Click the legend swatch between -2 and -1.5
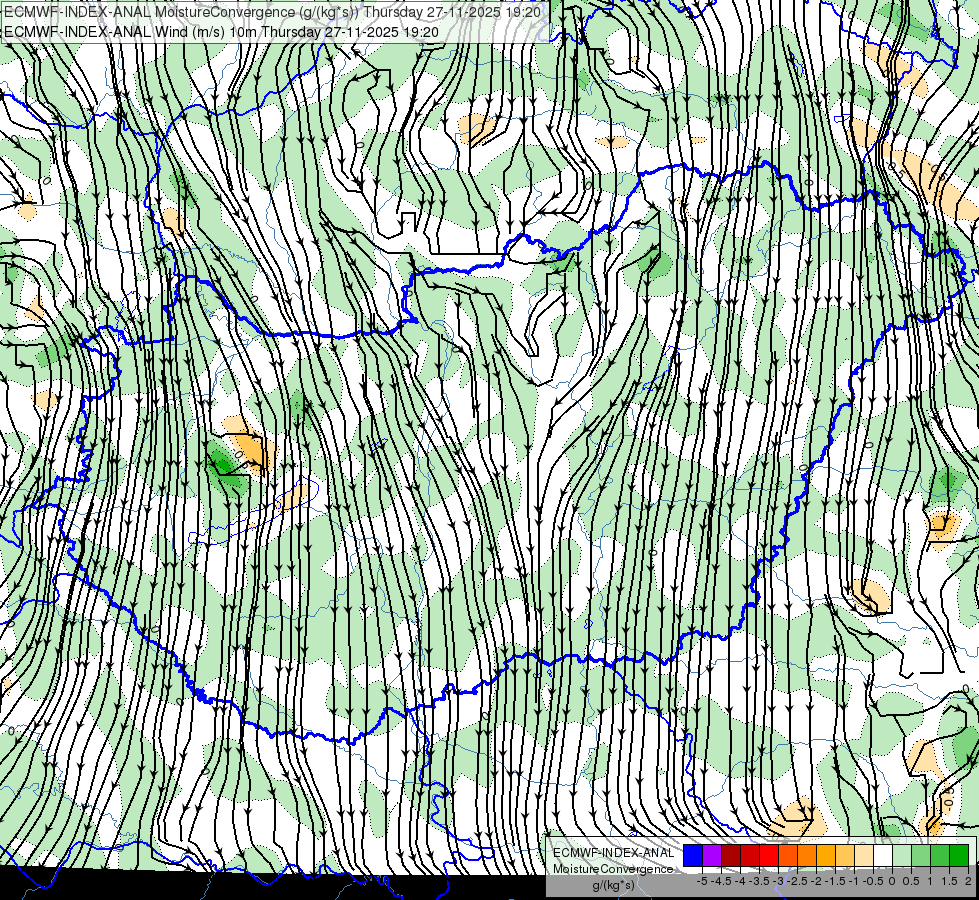 (x=825, y=856)
